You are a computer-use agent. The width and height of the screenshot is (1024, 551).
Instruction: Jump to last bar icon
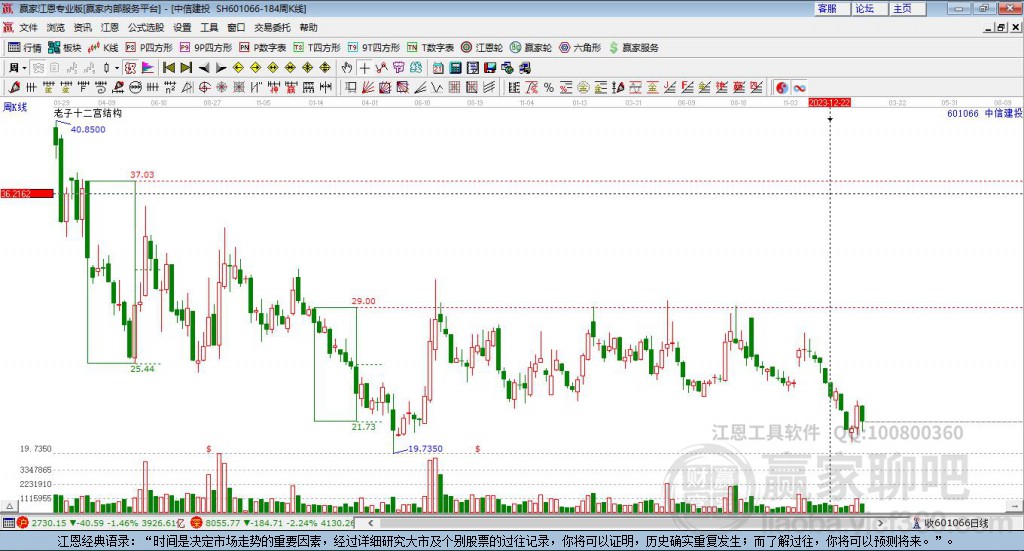186,68
